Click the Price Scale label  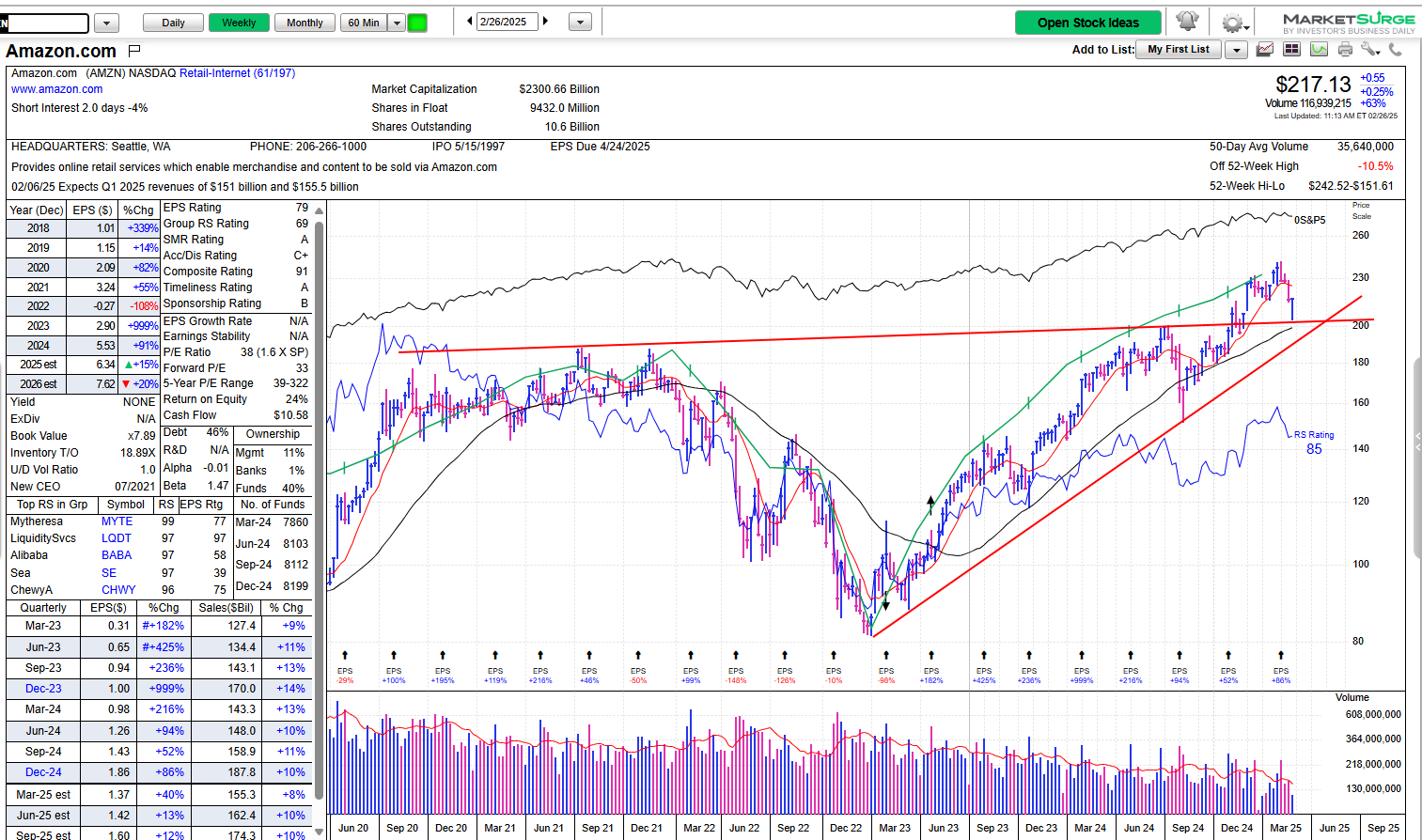pos(1361,210)
